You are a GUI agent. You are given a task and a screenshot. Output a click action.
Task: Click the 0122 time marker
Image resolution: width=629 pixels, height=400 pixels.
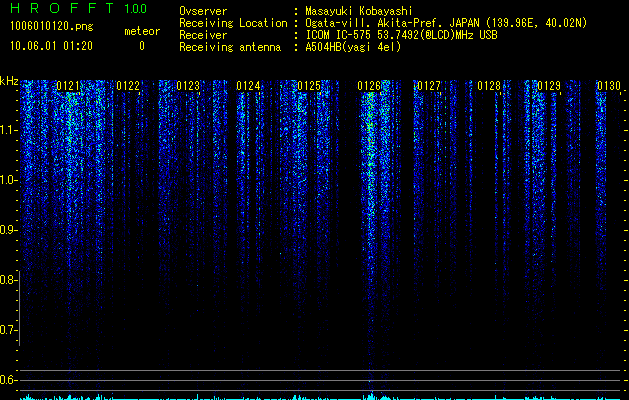(128, 86)
